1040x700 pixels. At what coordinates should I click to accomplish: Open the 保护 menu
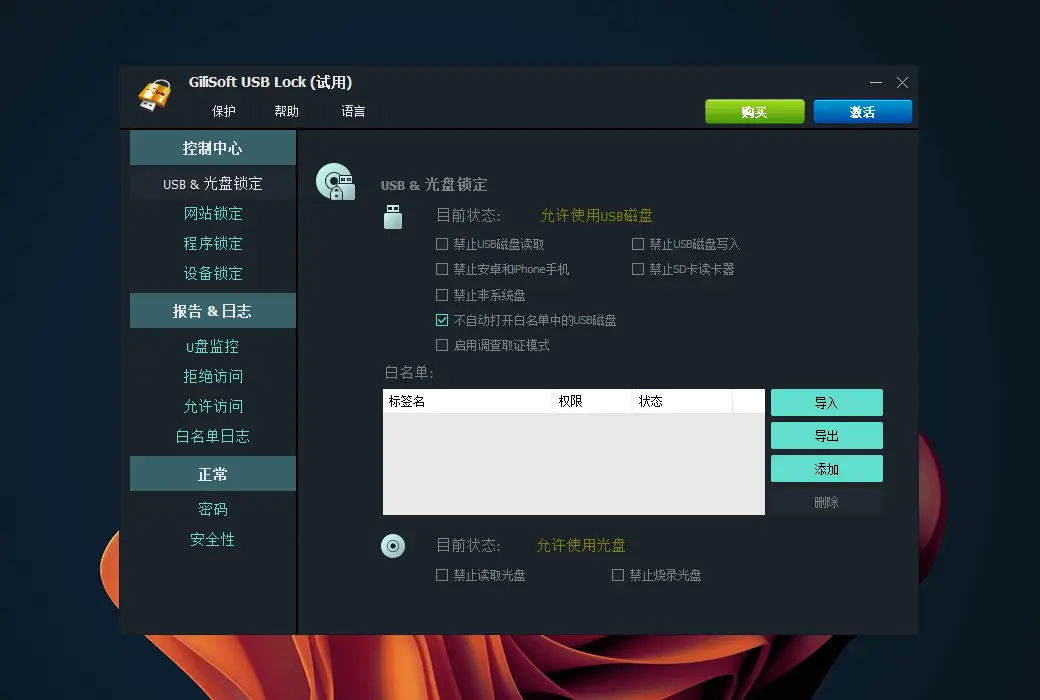[x=224, y=111]
